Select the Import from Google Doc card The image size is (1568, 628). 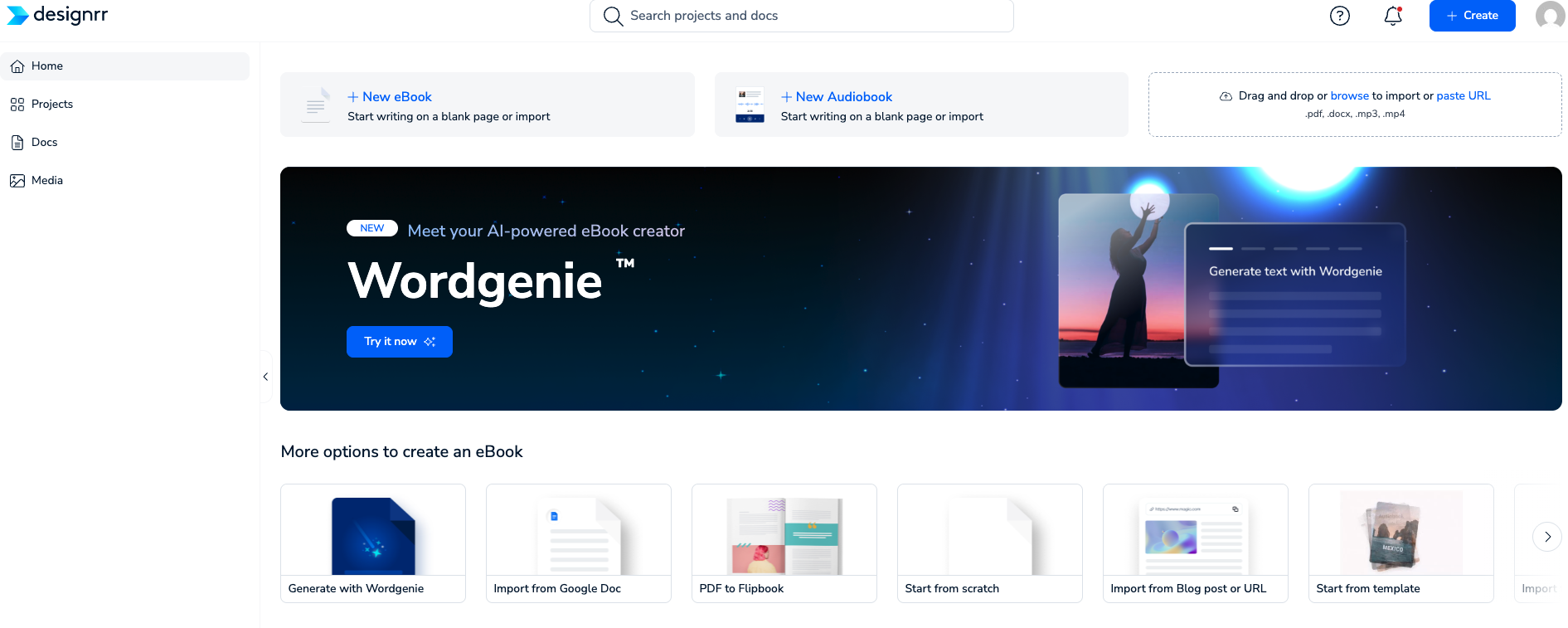coord(579,543)
